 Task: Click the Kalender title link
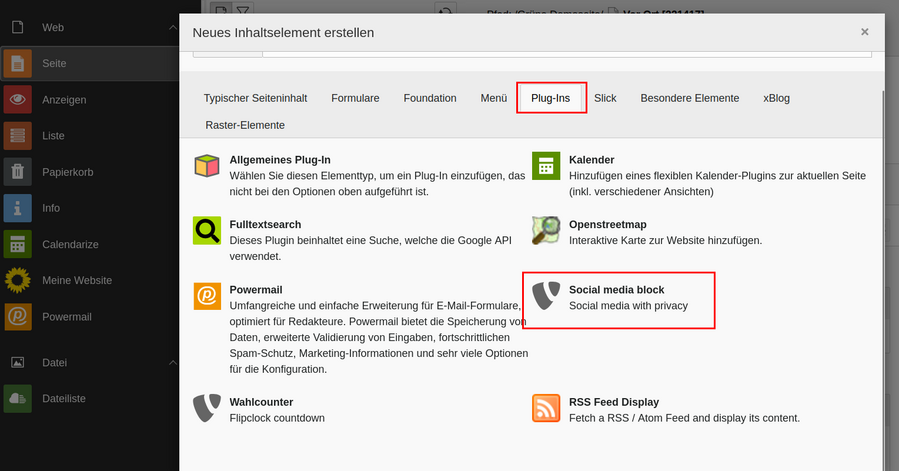point(591,160)
